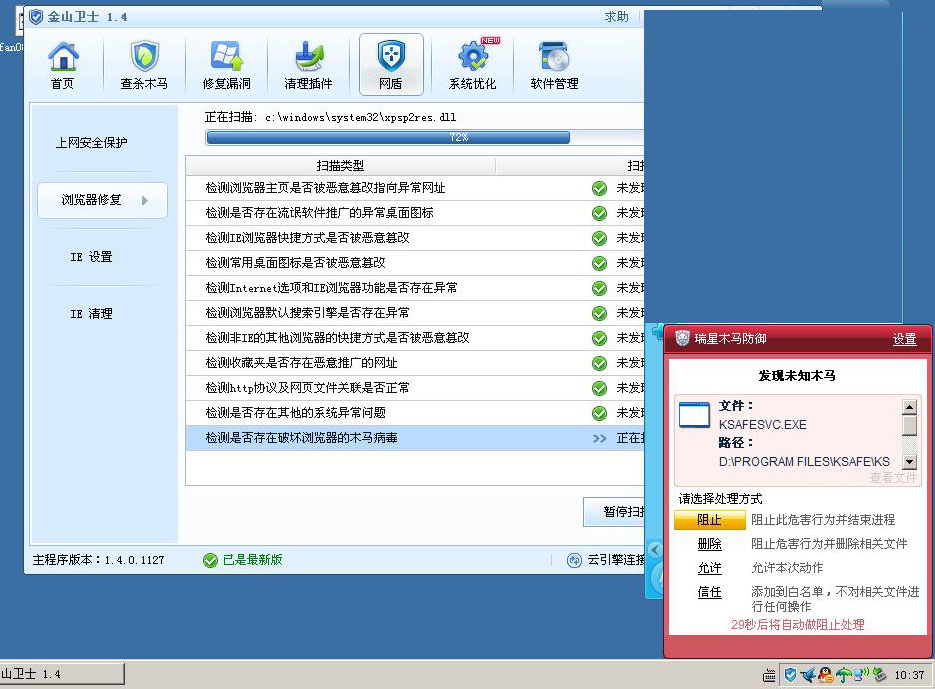The width and height of the screenshot is (935, 689).
Task: Select the 检测http协议及网页文件关联是否正常 row
Action: tap(415, 388)
